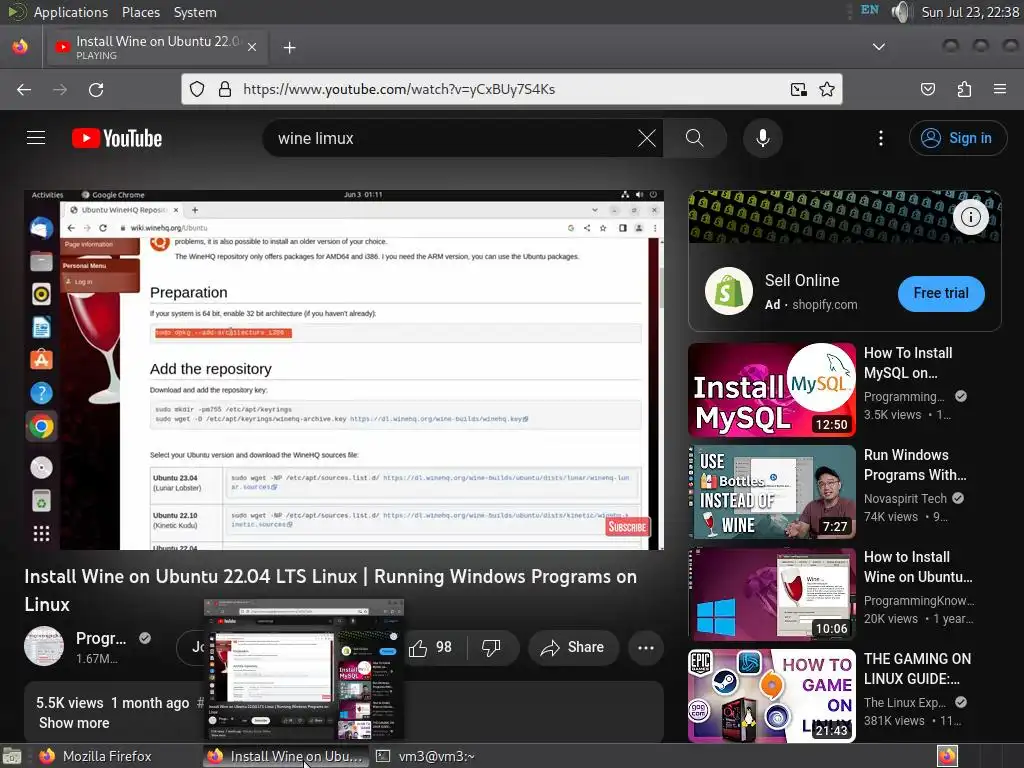
Task: Open Use Bottles Instead of Wine thumbnail
Action: tap(772, 492)
